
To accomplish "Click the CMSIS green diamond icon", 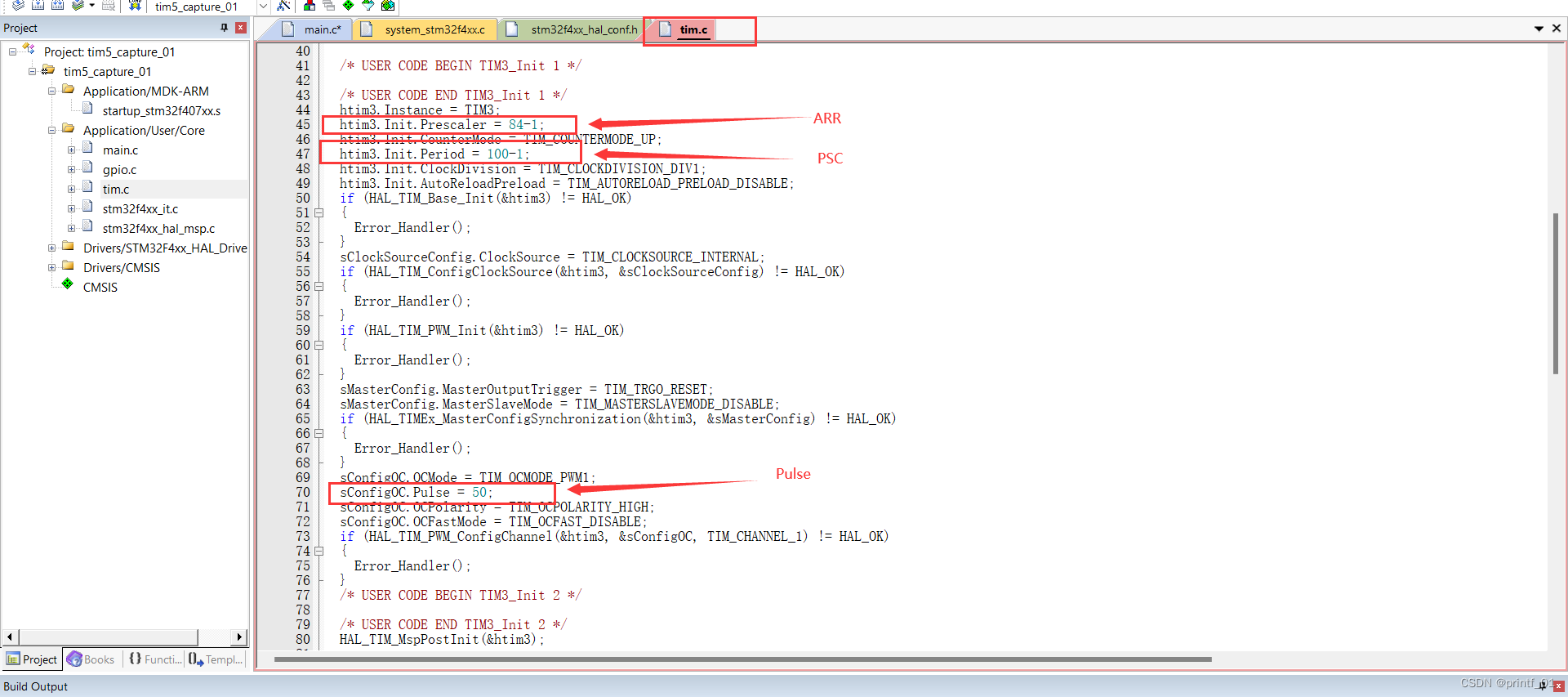I will click(x=68, y=284).
